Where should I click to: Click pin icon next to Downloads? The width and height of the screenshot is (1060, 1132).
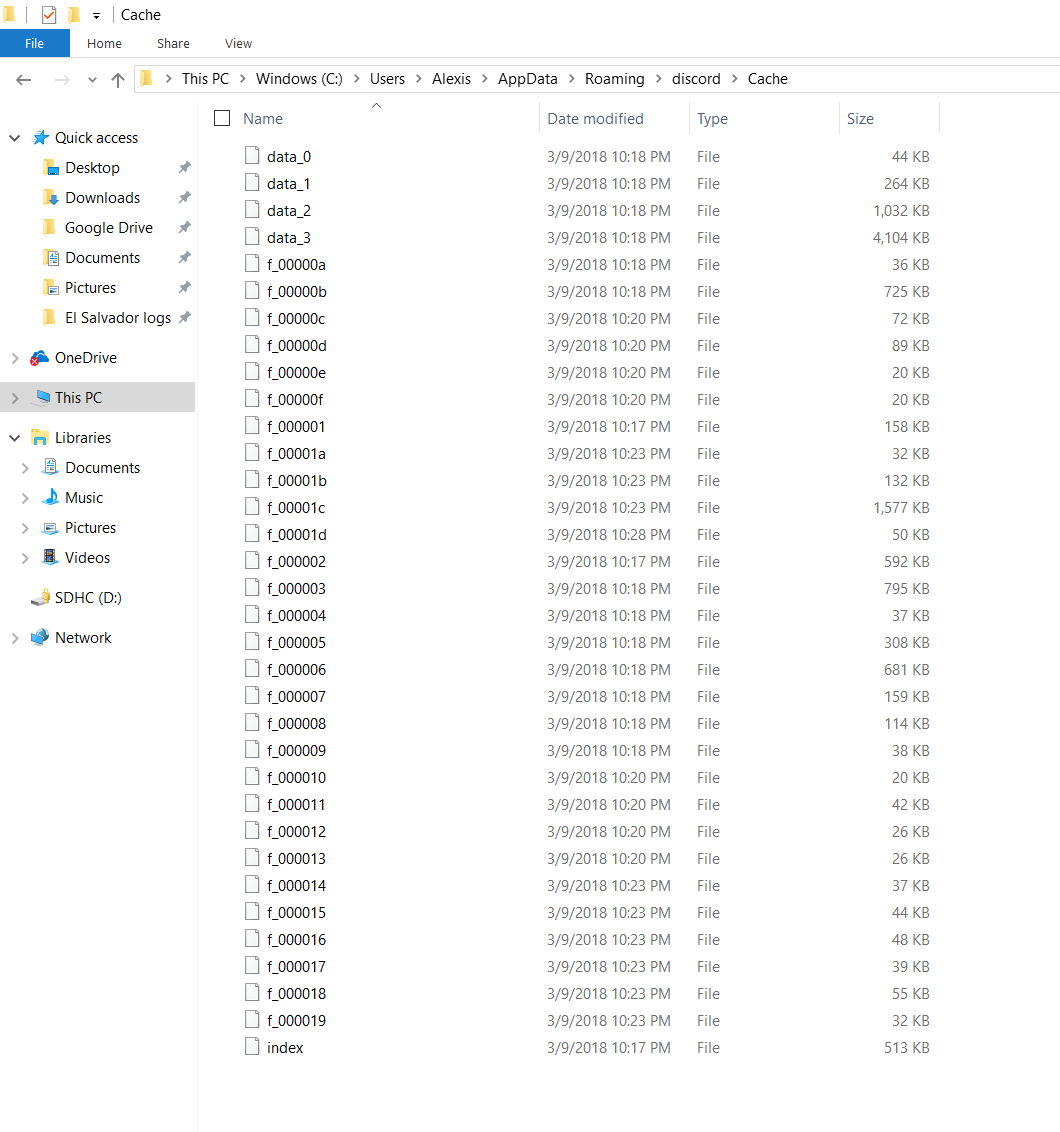[x=185, y=197]
